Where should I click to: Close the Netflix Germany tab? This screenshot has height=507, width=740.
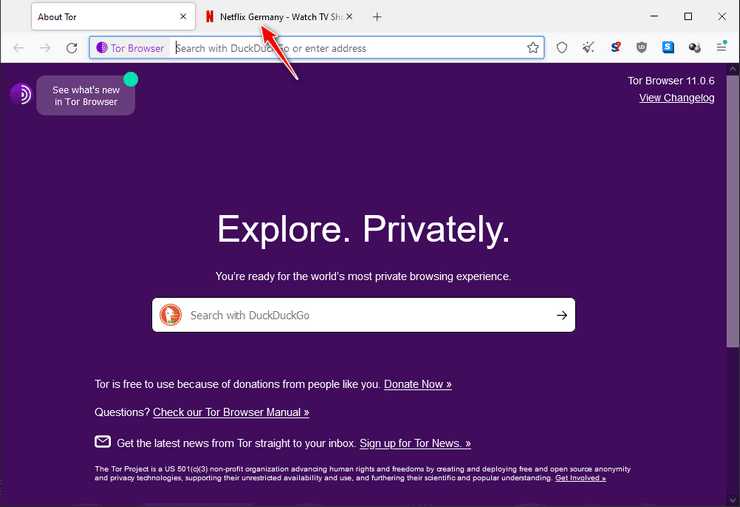tap(349, 17)
